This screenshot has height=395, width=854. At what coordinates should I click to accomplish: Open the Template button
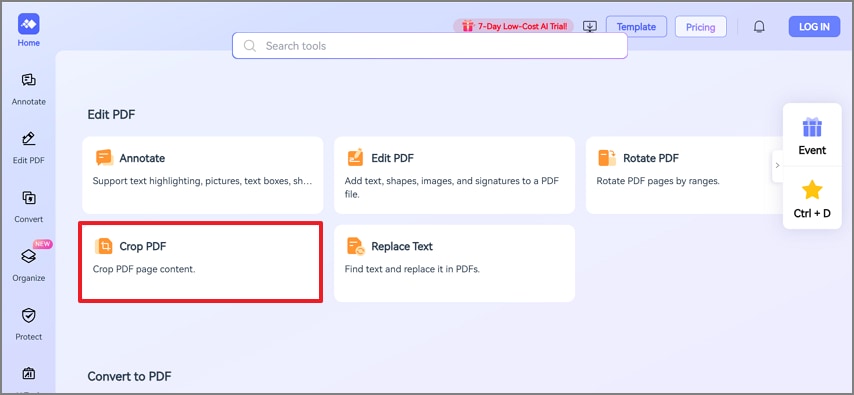pyautogui.click(x=636, y=27)
